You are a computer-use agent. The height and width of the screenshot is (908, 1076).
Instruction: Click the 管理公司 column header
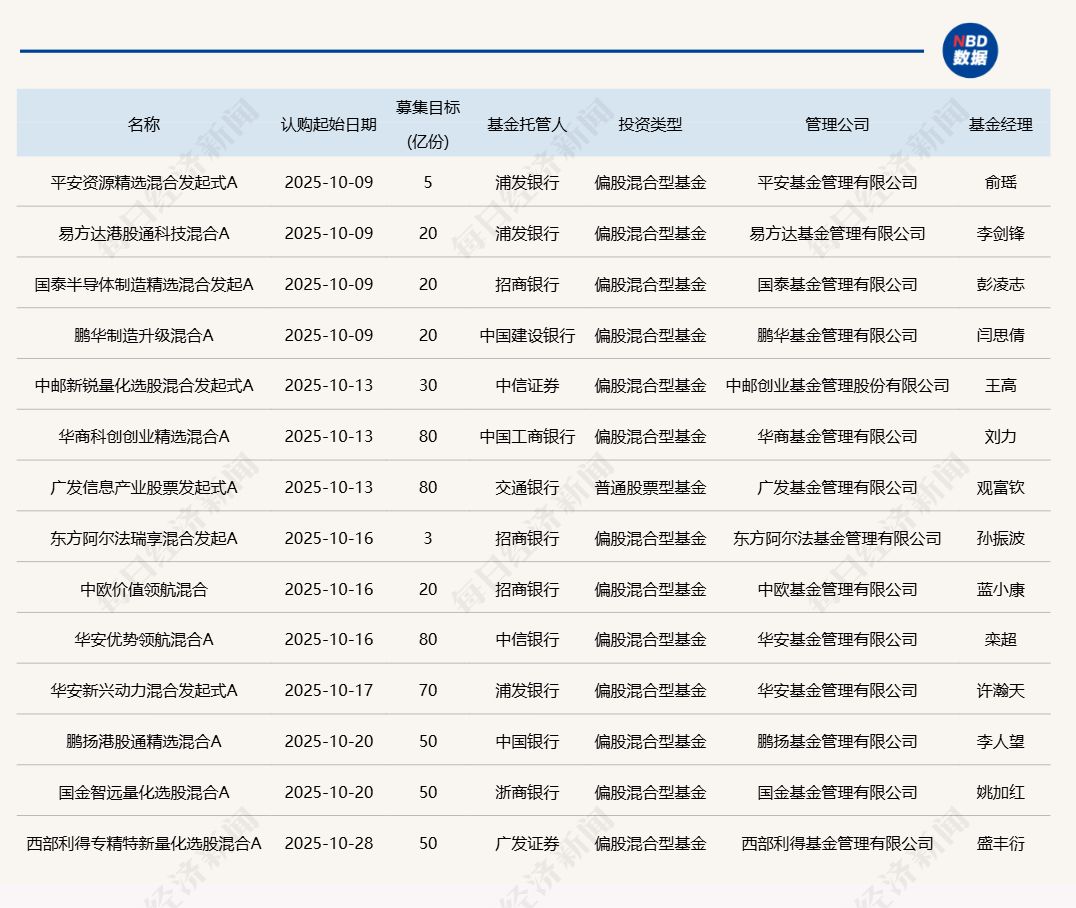tap(837, 125)
